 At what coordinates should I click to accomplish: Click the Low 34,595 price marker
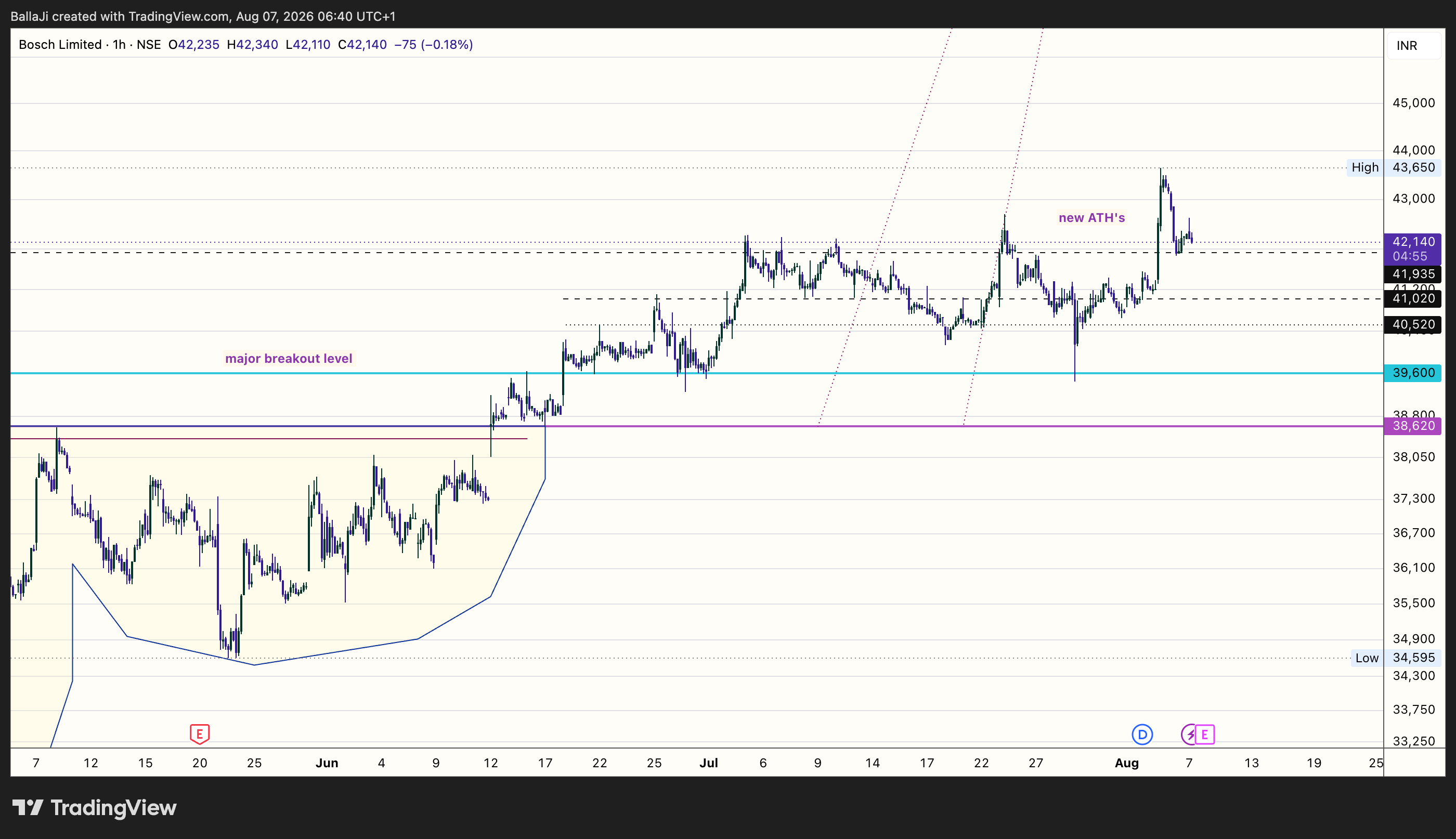tap(1396, 658)
